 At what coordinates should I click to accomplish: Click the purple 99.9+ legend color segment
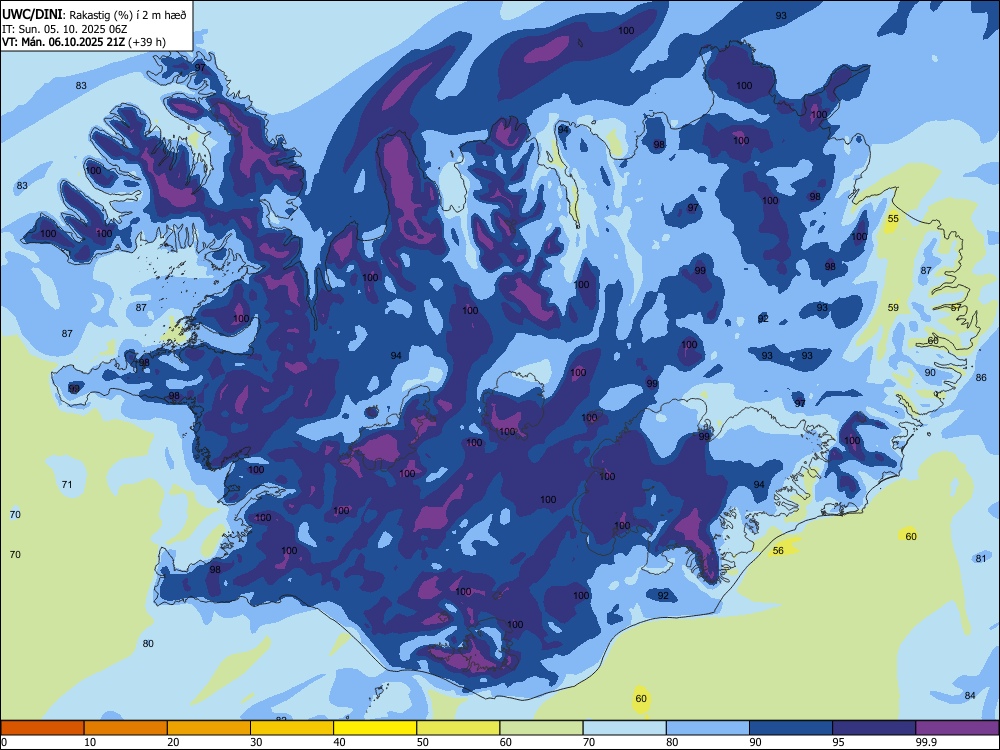click(x=957, y=728)
